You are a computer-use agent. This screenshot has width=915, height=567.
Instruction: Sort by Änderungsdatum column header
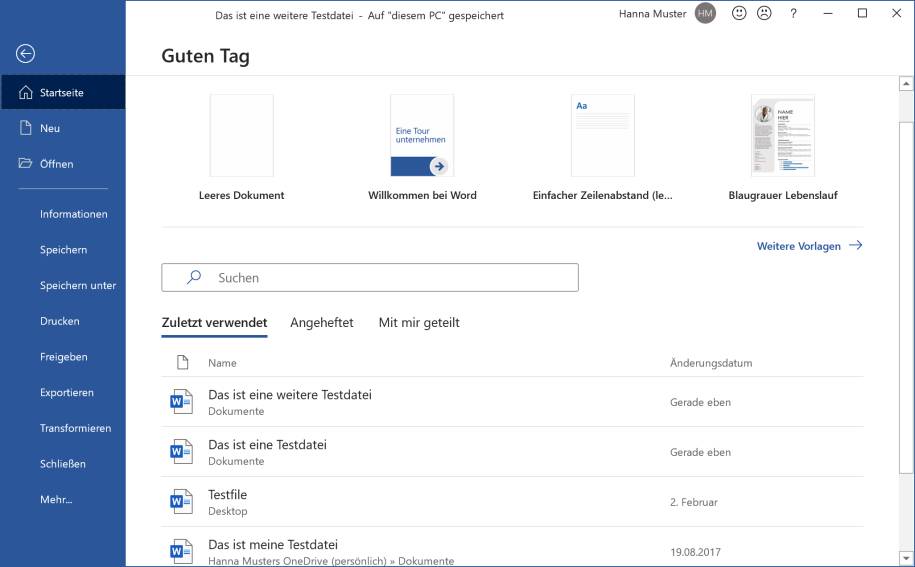711,363
